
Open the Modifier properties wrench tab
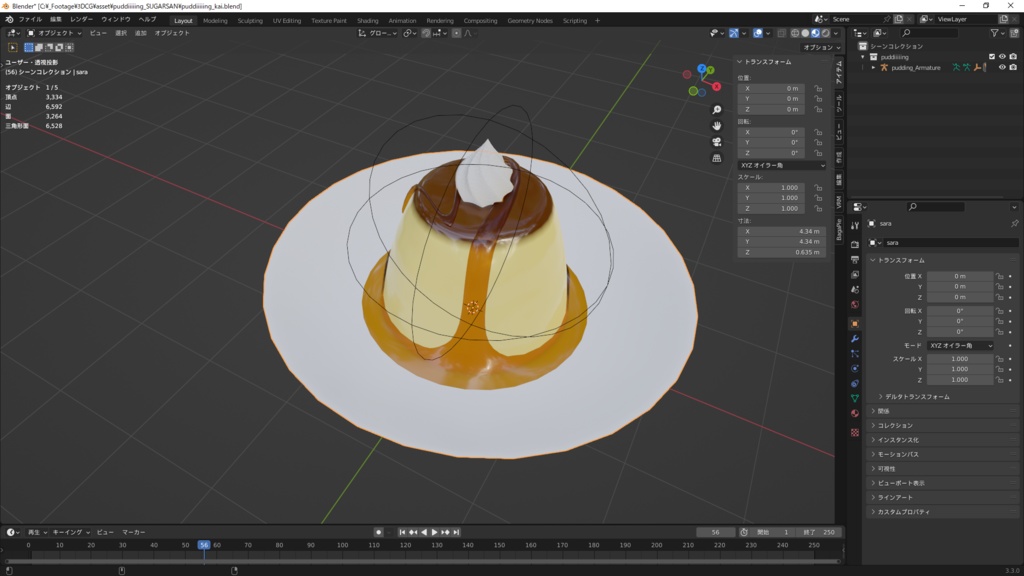click(x=855, y=339)
